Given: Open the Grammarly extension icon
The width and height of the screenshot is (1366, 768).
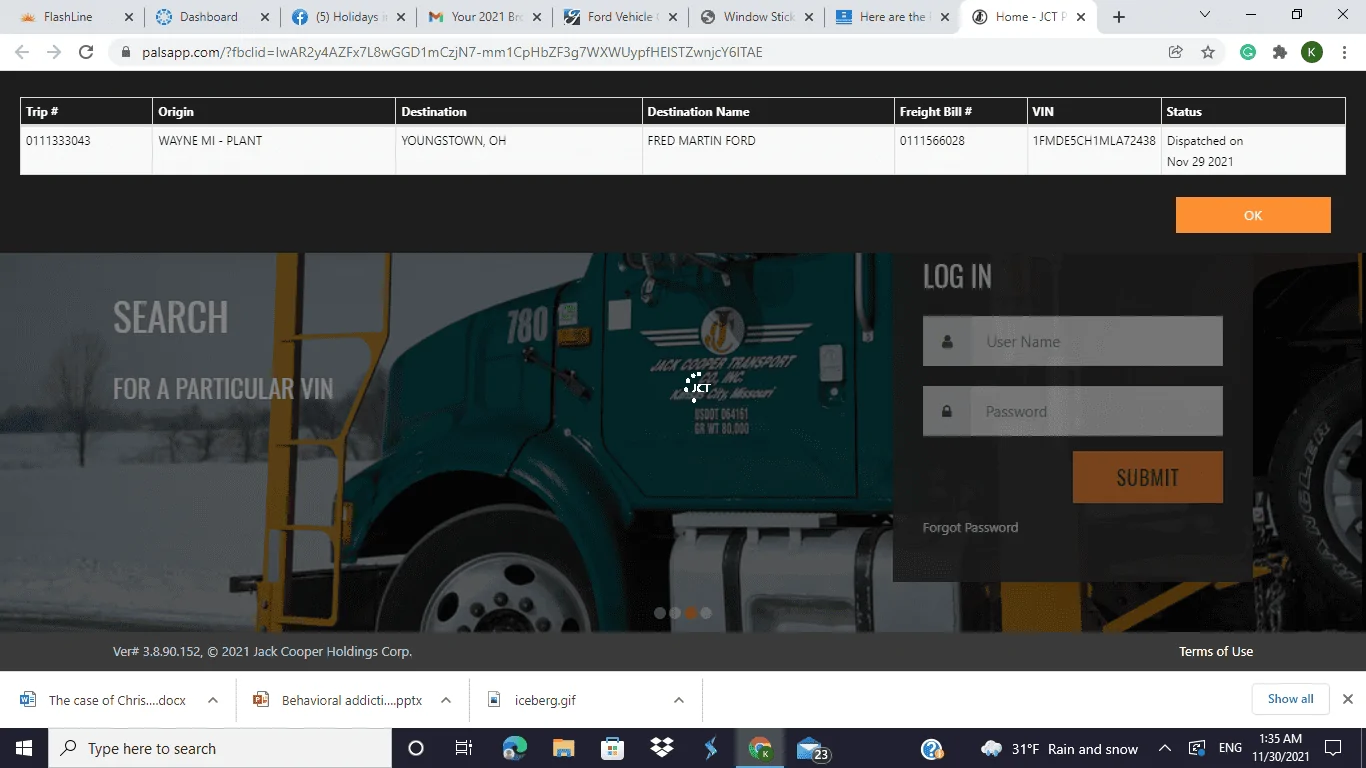Looking at the screenshot, I should click(x=1248, y=52).
